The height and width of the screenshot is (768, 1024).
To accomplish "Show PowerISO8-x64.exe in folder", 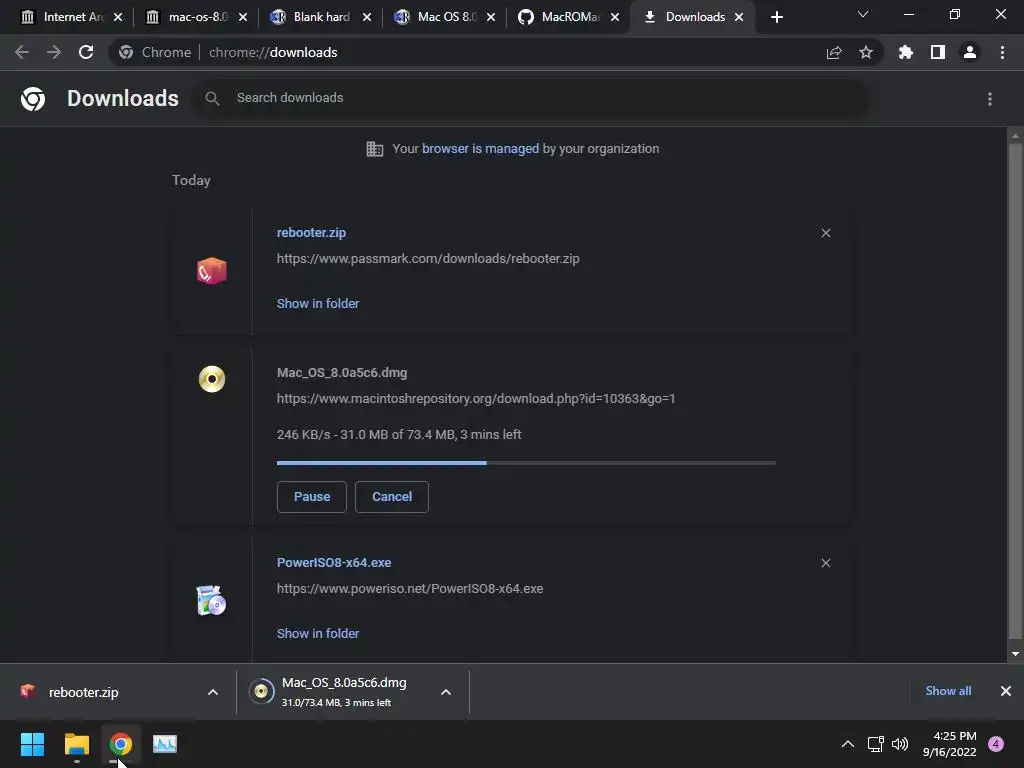I will click(318, 633).
